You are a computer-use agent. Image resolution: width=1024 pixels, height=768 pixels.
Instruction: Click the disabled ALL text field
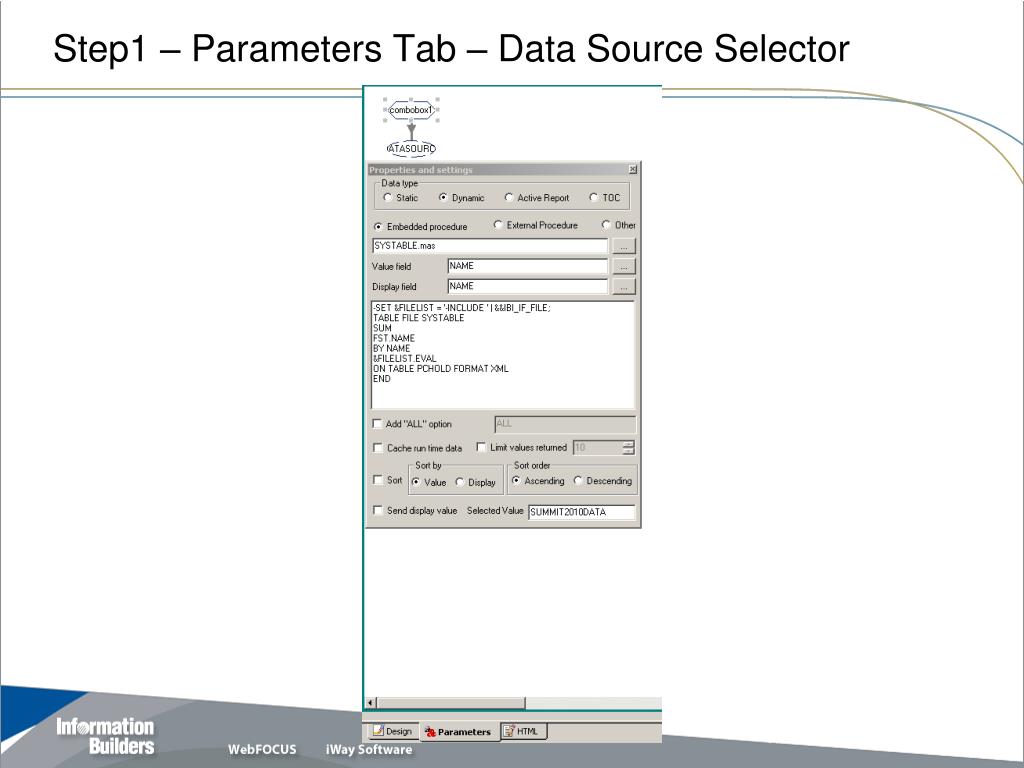565,424
